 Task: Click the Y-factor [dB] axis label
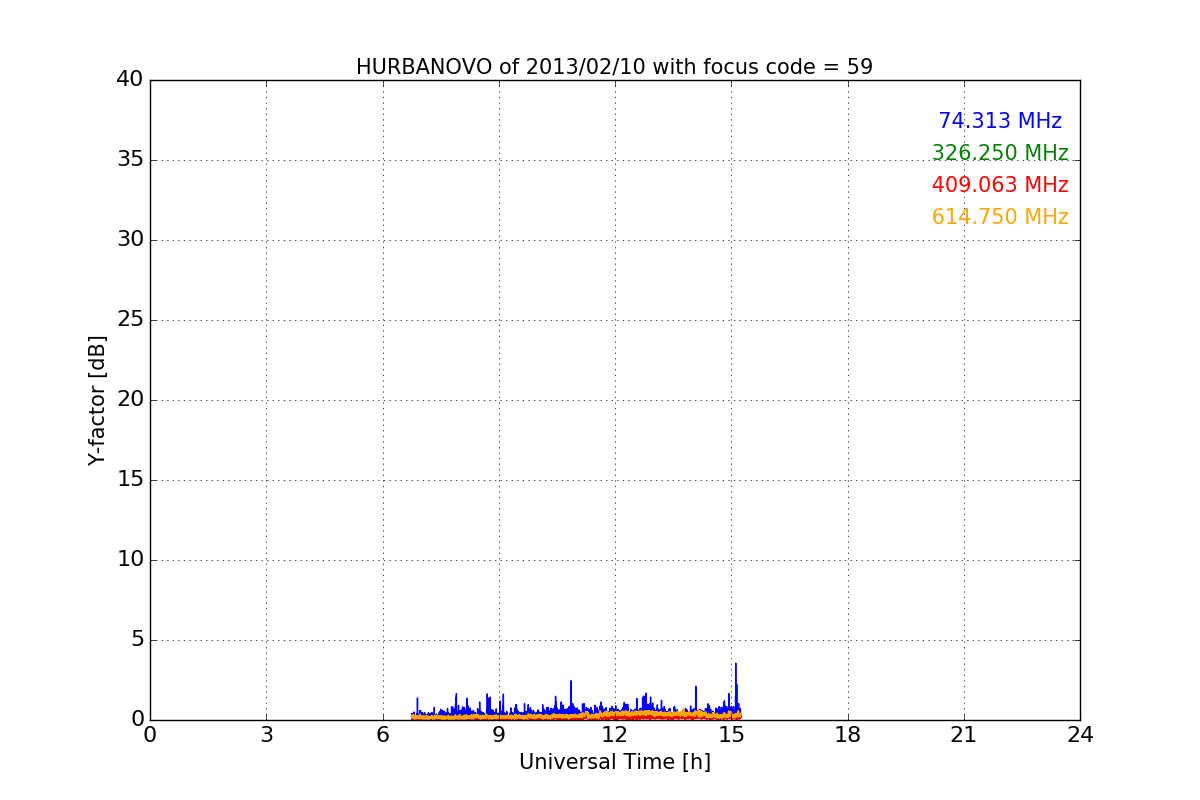coord(97,400)
